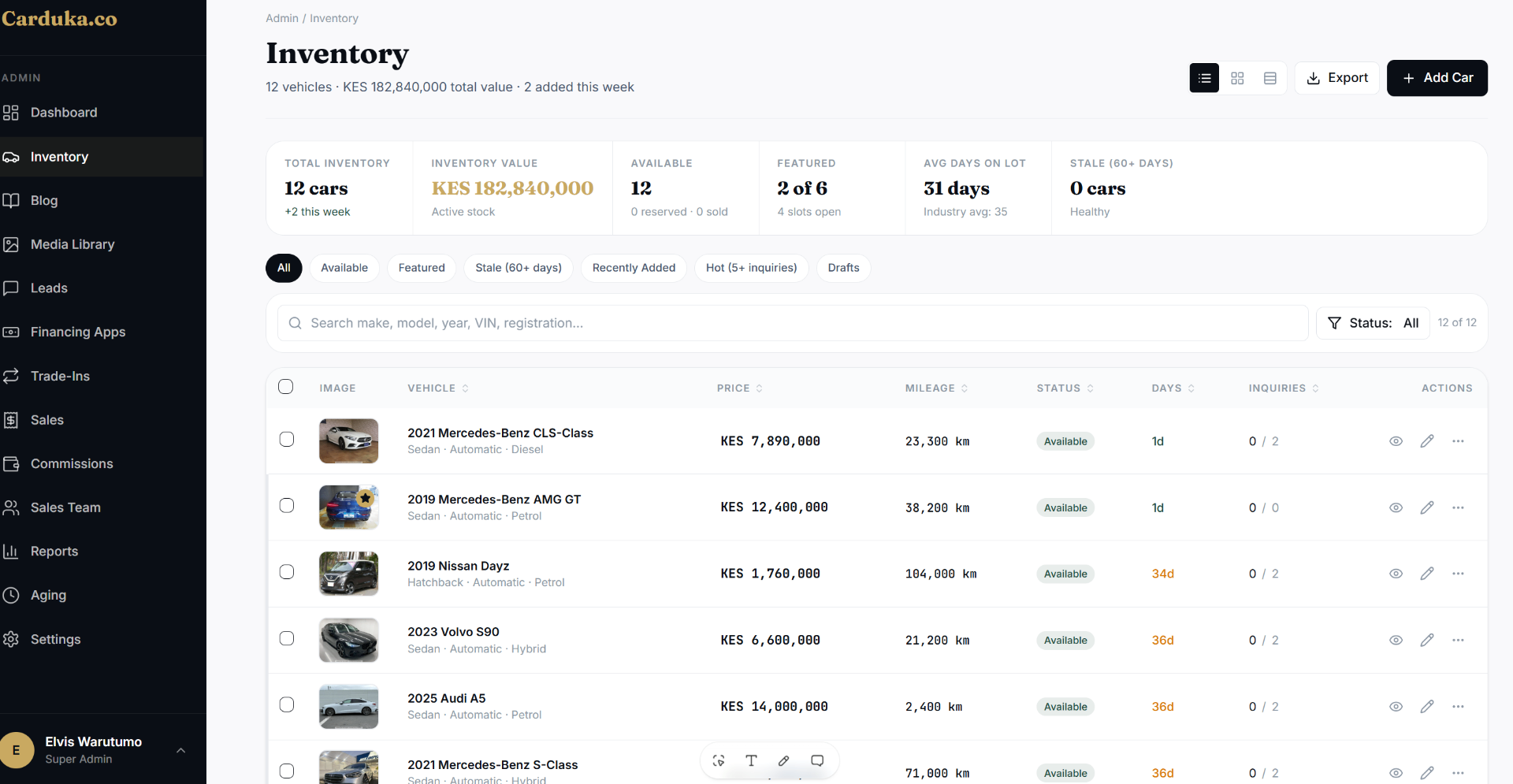Edit the 2019 Nissan Dayz pencil icon
The height and width of the screenshot is (784, 1513).
[x=1427, y=574]
